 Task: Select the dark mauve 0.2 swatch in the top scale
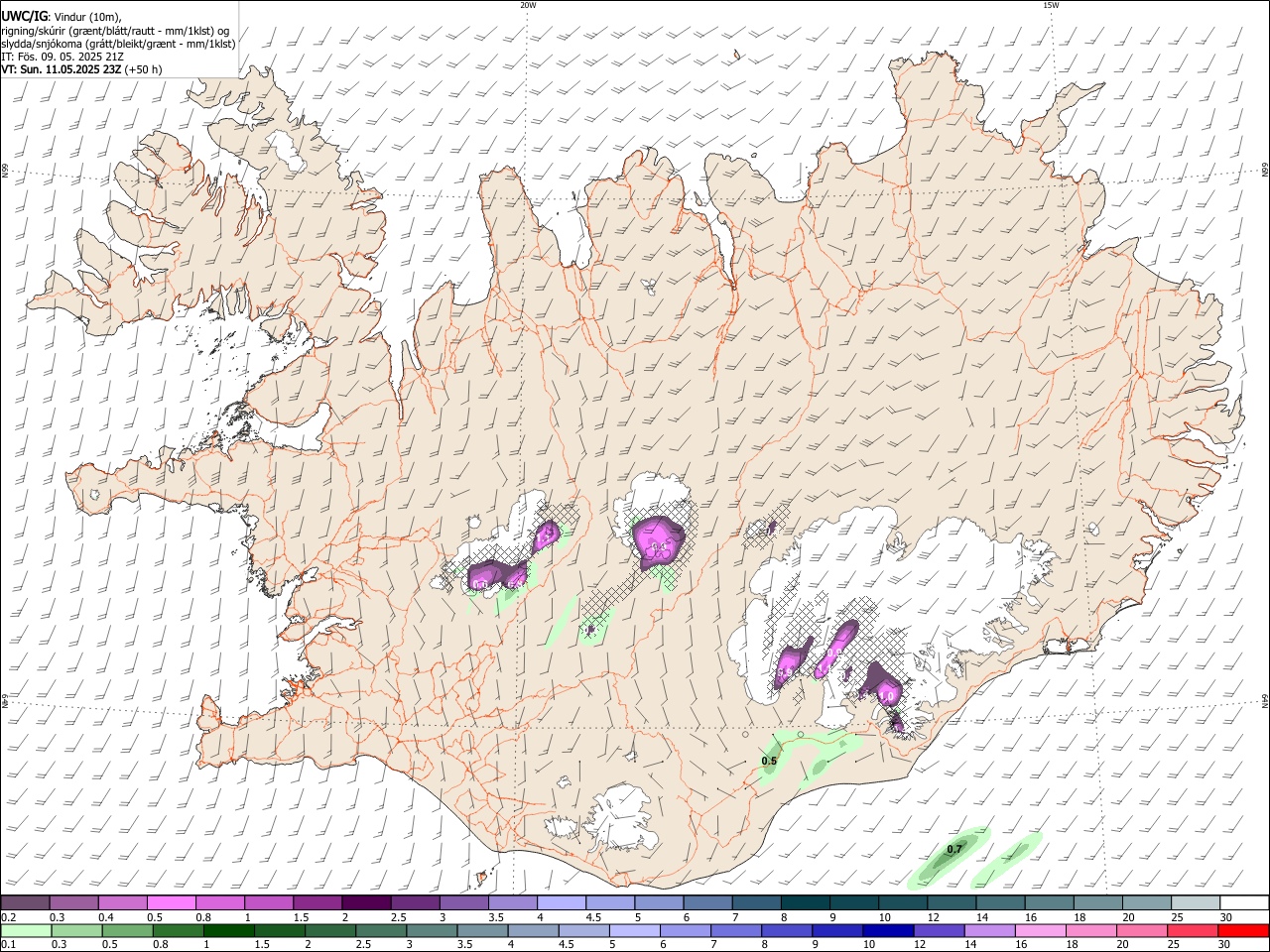click(25, 903)
